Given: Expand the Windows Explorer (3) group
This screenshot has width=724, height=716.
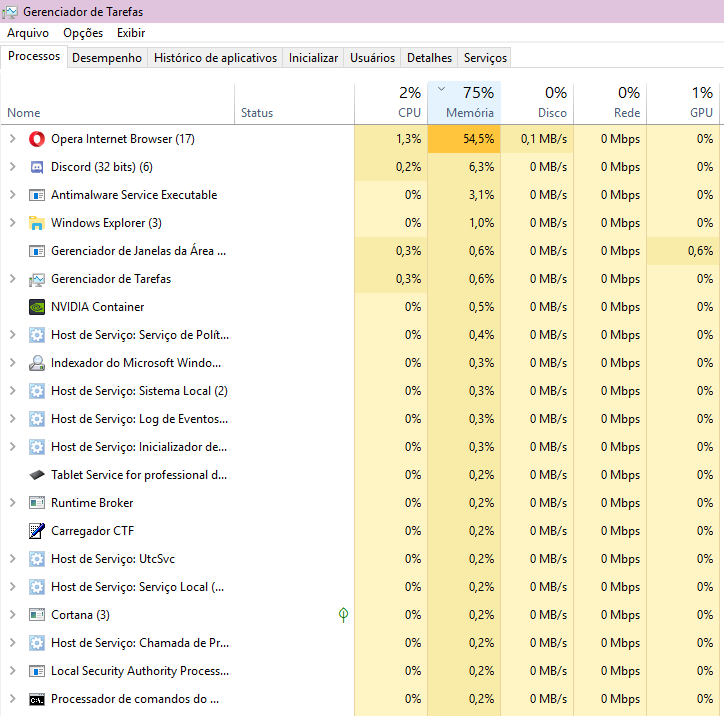Looking at the screenshot, I should coord(13,223).
